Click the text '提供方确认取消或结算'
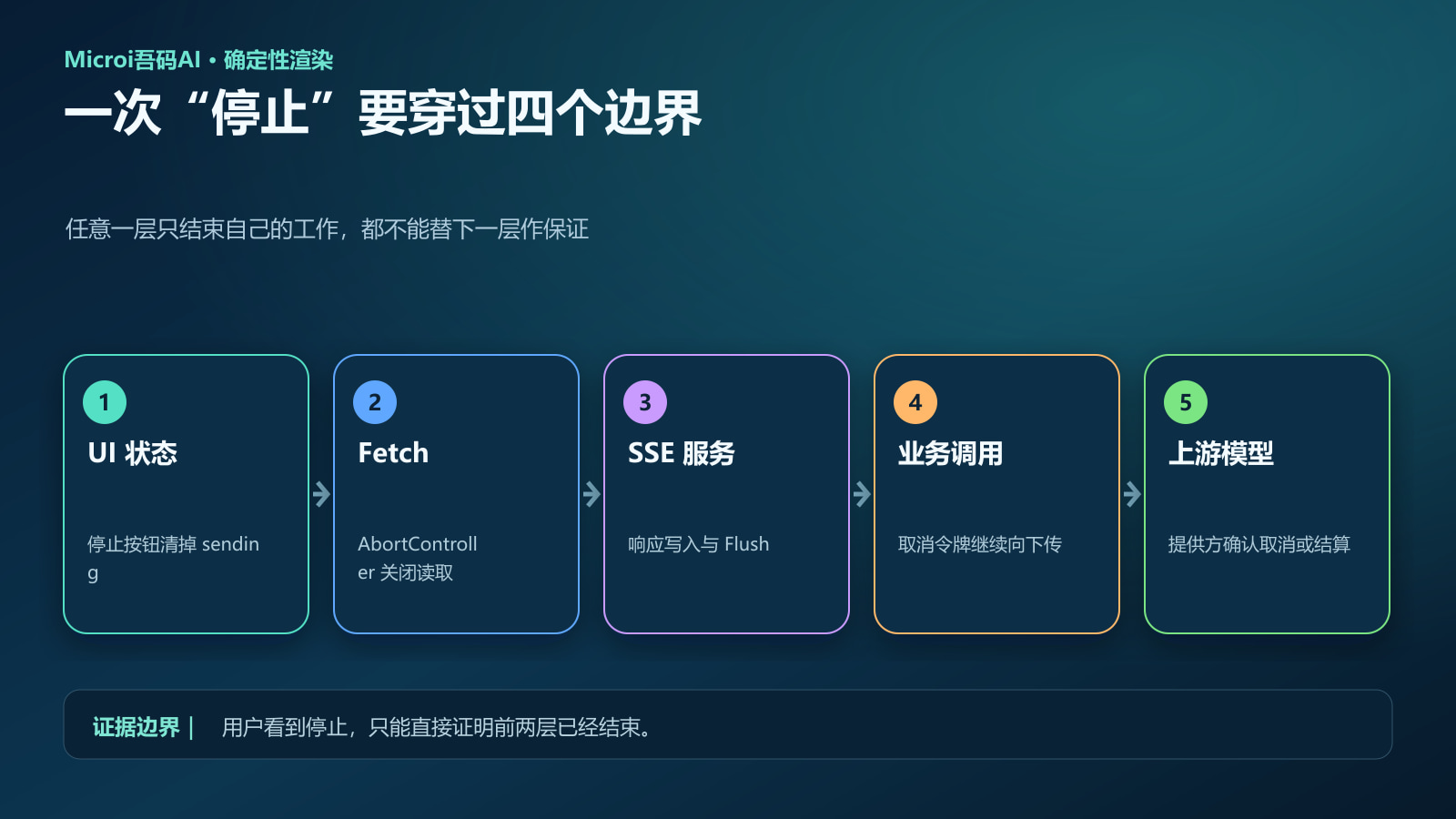 1259,544
